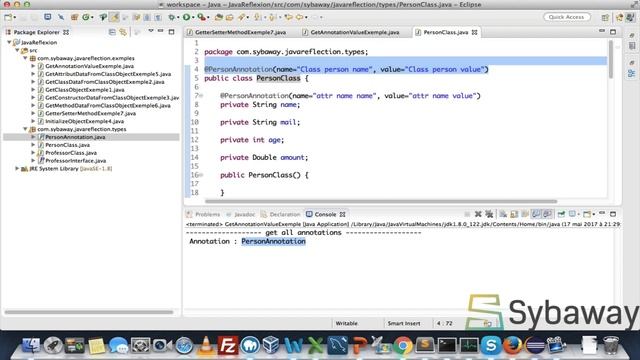Toggle Link with Editor in Package Explorer
Screen dimensions: 640x360
[x=123, y=32]
